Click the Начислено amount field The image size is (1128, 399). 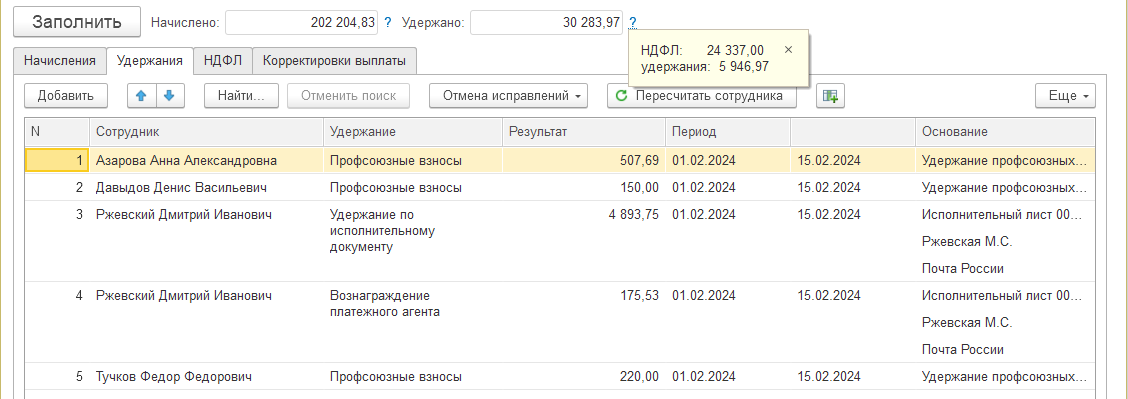[301, 22]
